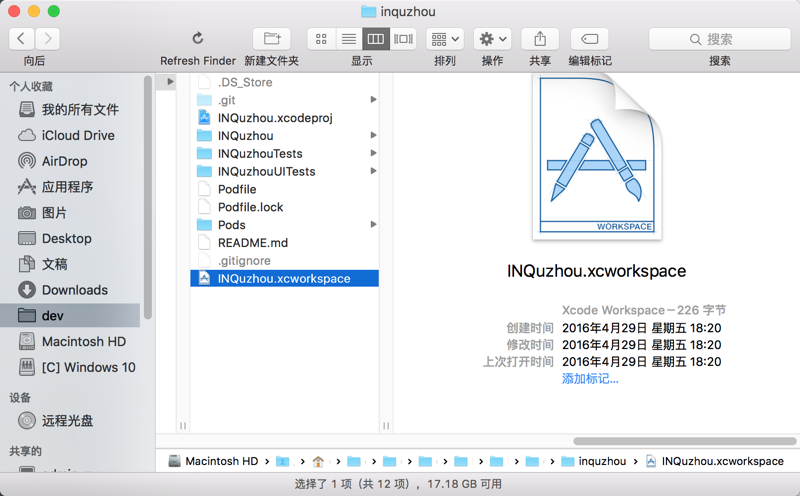Click INQuzhou.xcworkspace in the path bar
This screenshot has height=496, width=800.
coord(715,461)
